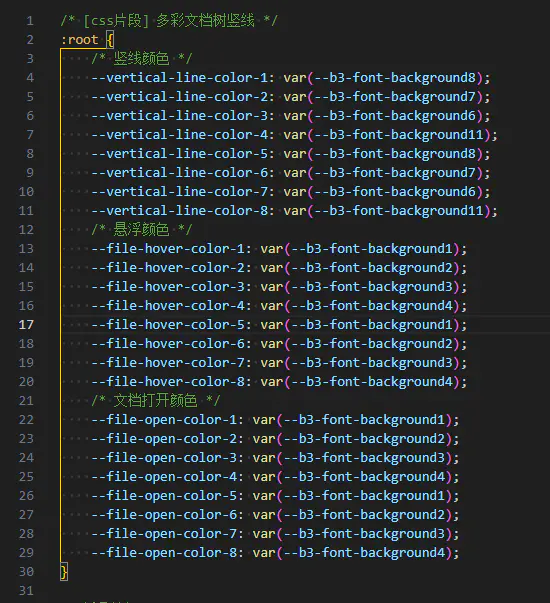The height and width of the screenshot is (603, 550).
Task: Click value "--b3-font-background11" on line 11
Action: 399,210
